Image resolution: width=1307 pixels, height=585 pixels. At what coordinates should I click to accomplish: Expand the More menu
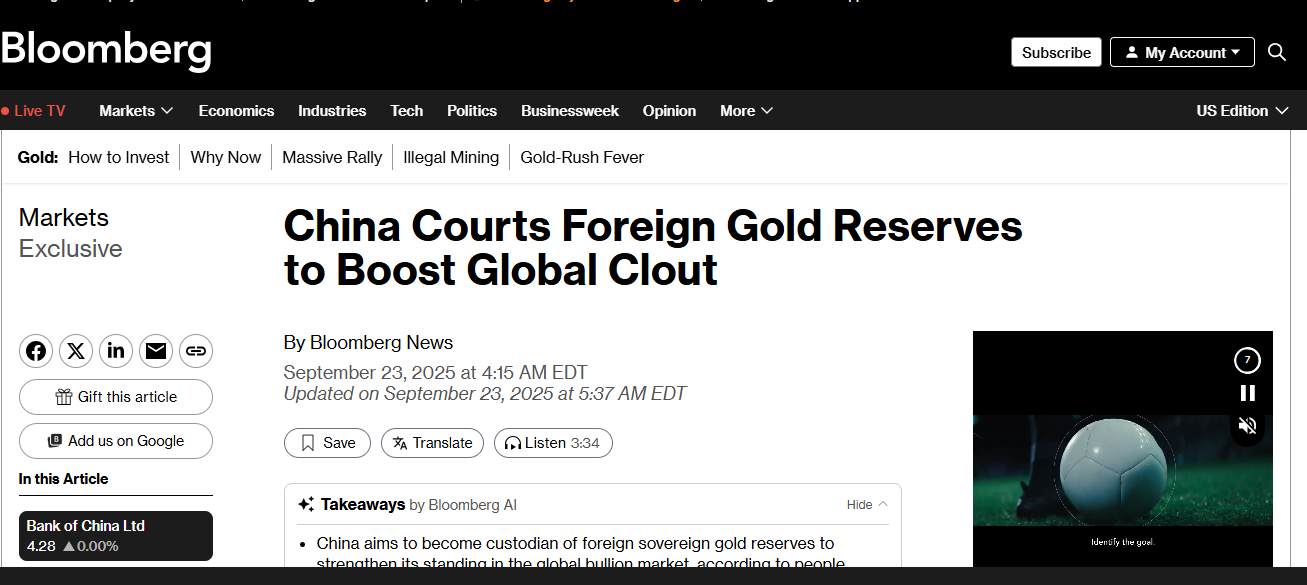pos(746,111)
